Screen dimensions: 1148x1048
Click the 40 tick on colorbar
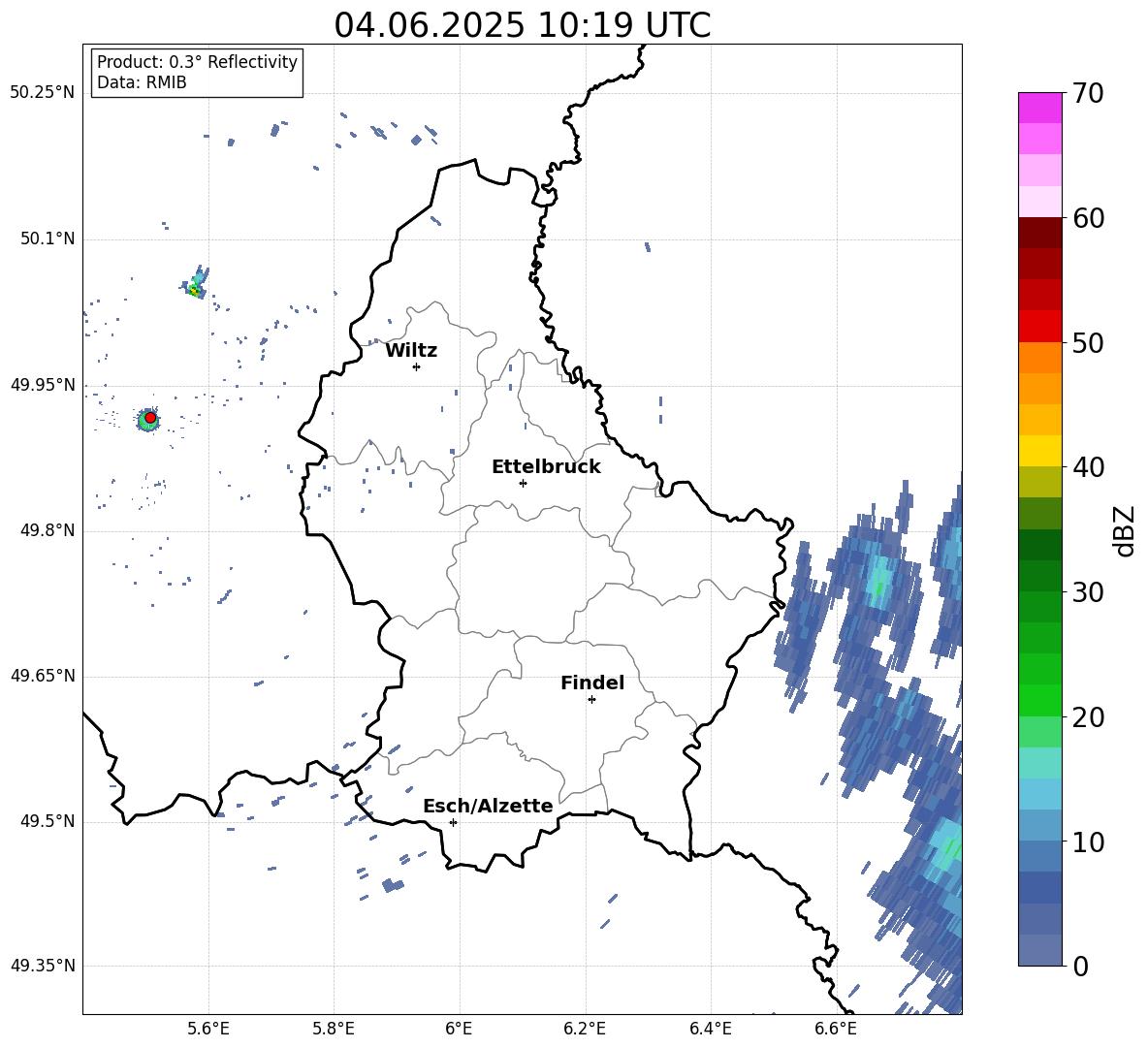(x=1088, y=467)
